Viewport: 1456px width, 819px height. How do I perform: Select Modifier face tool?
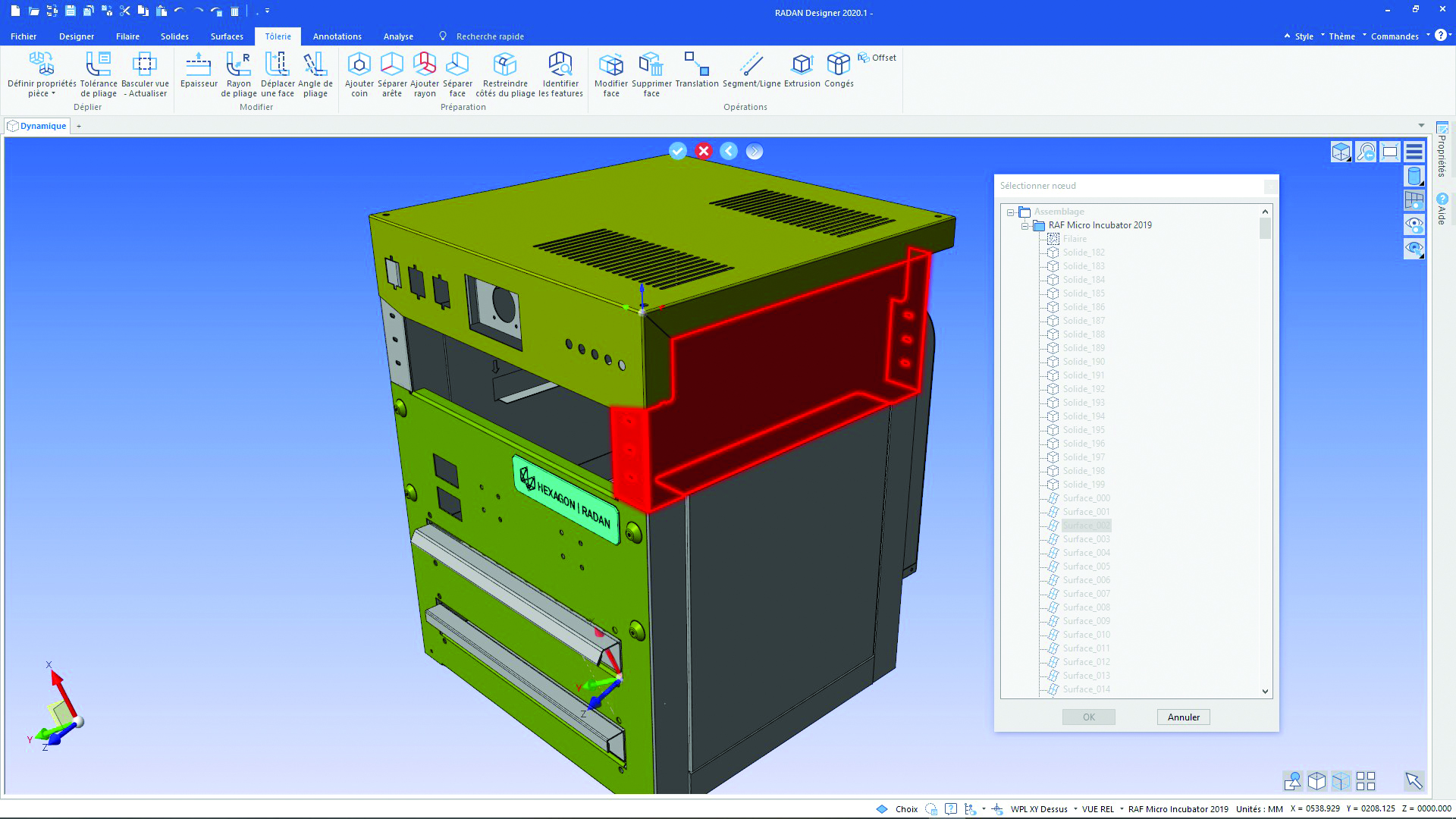click(611, 74)
